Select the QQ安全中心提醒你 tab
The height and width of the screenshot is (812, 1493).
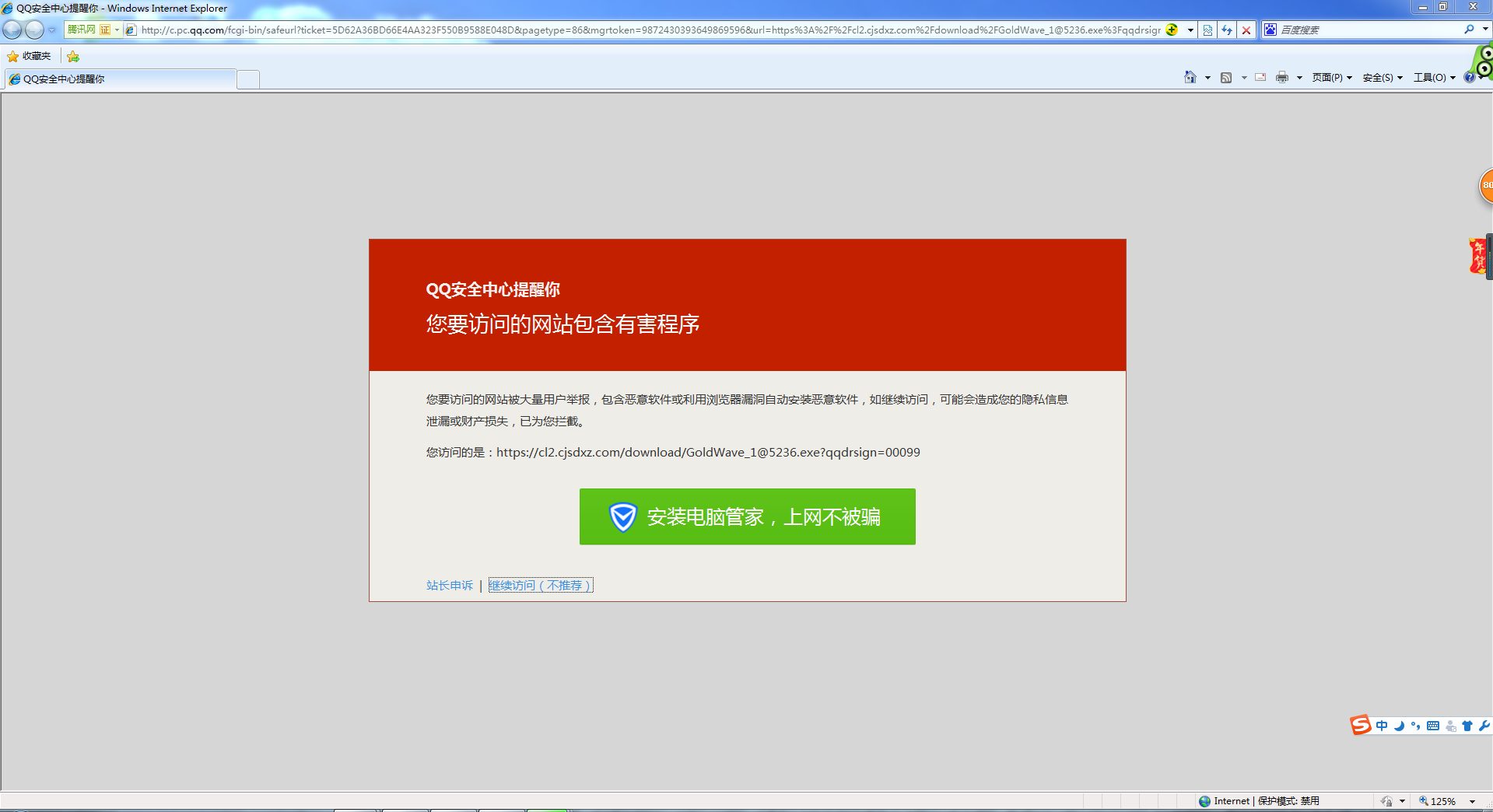tap(121, 79)
